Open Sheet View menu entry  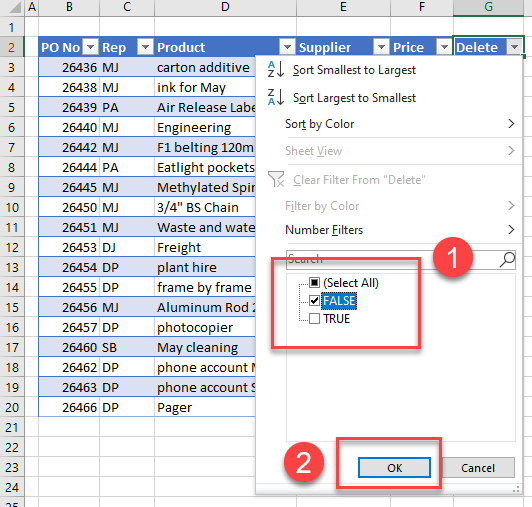coord(314,151)
